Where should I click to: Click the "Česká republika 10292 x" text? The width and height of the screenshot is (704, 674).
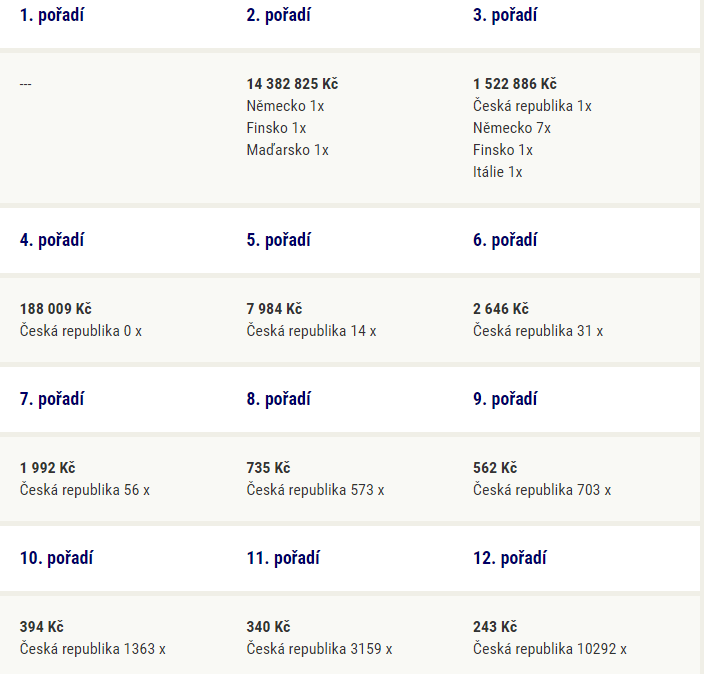coord(550,649)
